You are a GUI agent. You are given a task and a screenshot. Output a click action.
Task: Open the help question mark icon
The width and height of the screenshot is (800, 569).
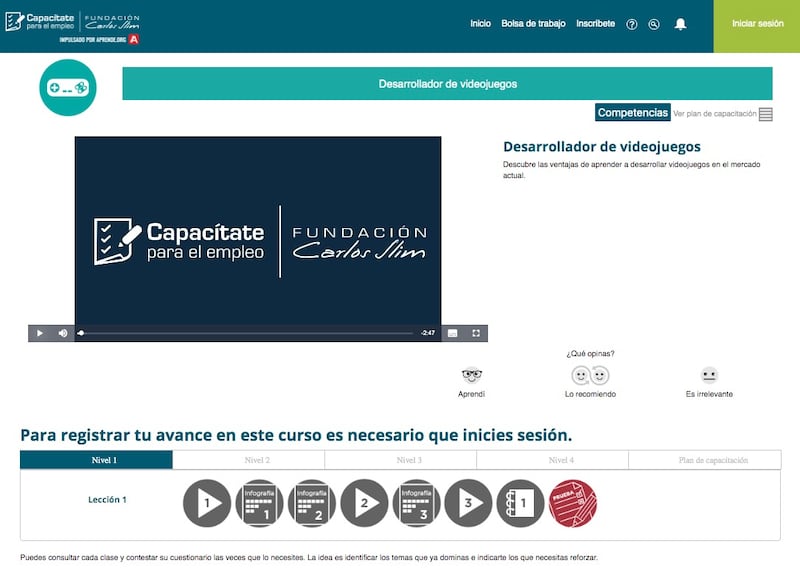tap(632, 24)
